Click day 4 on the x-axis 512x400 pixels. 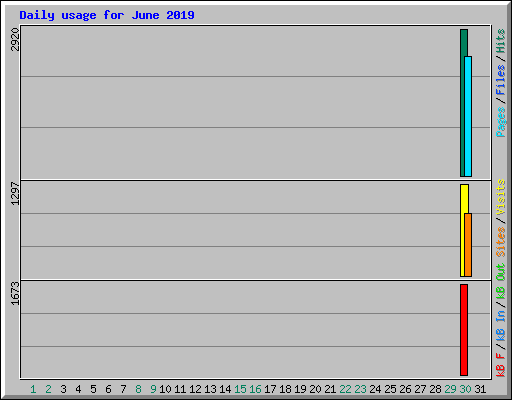point(78,389)
